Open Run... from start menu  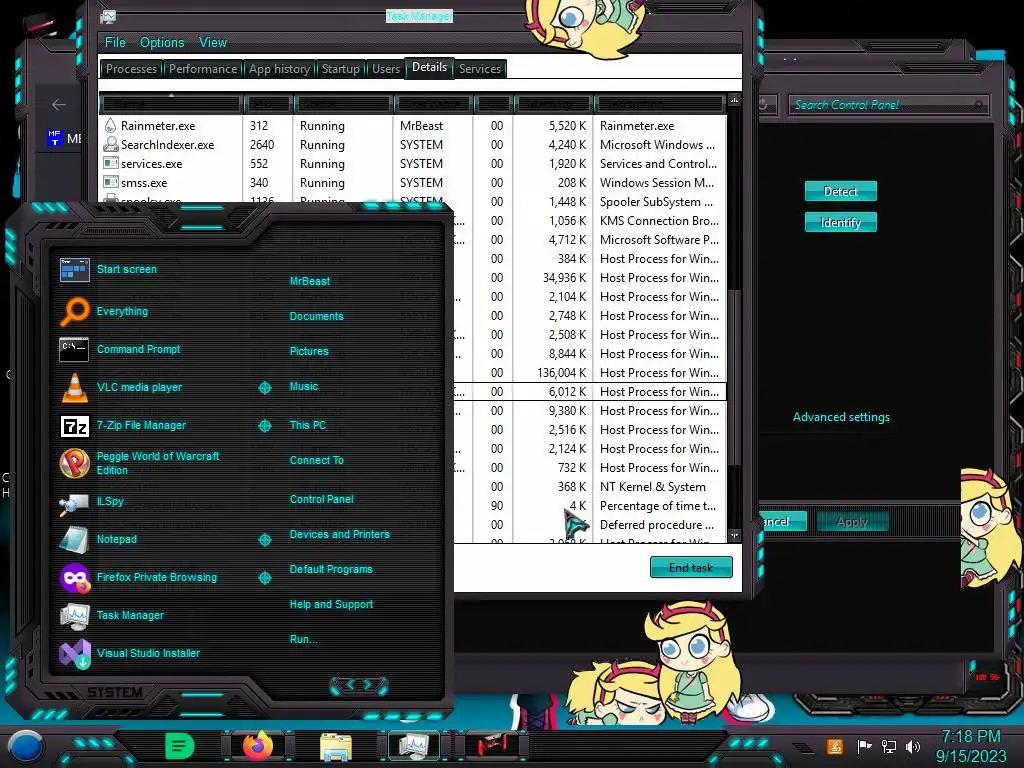point(303,639)
